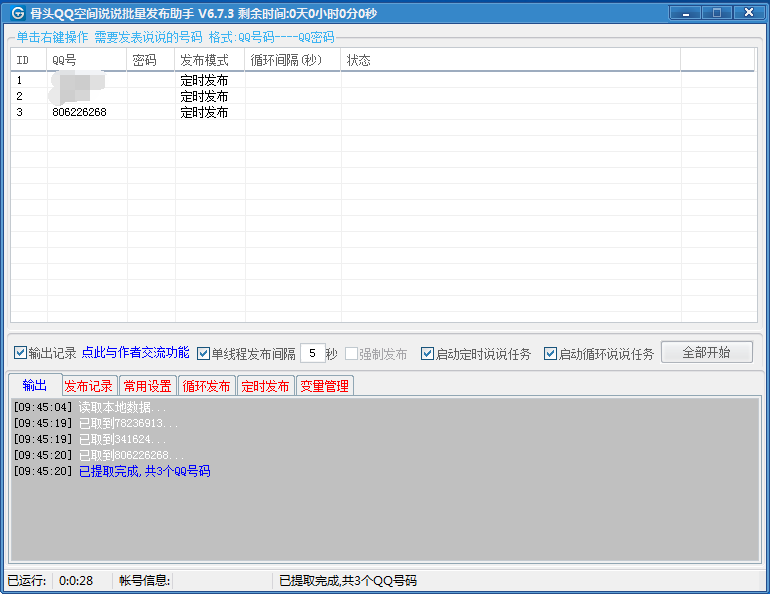Open the 循环发布 tab
This screenshot has width=770, height=594.
coord(206,386)
